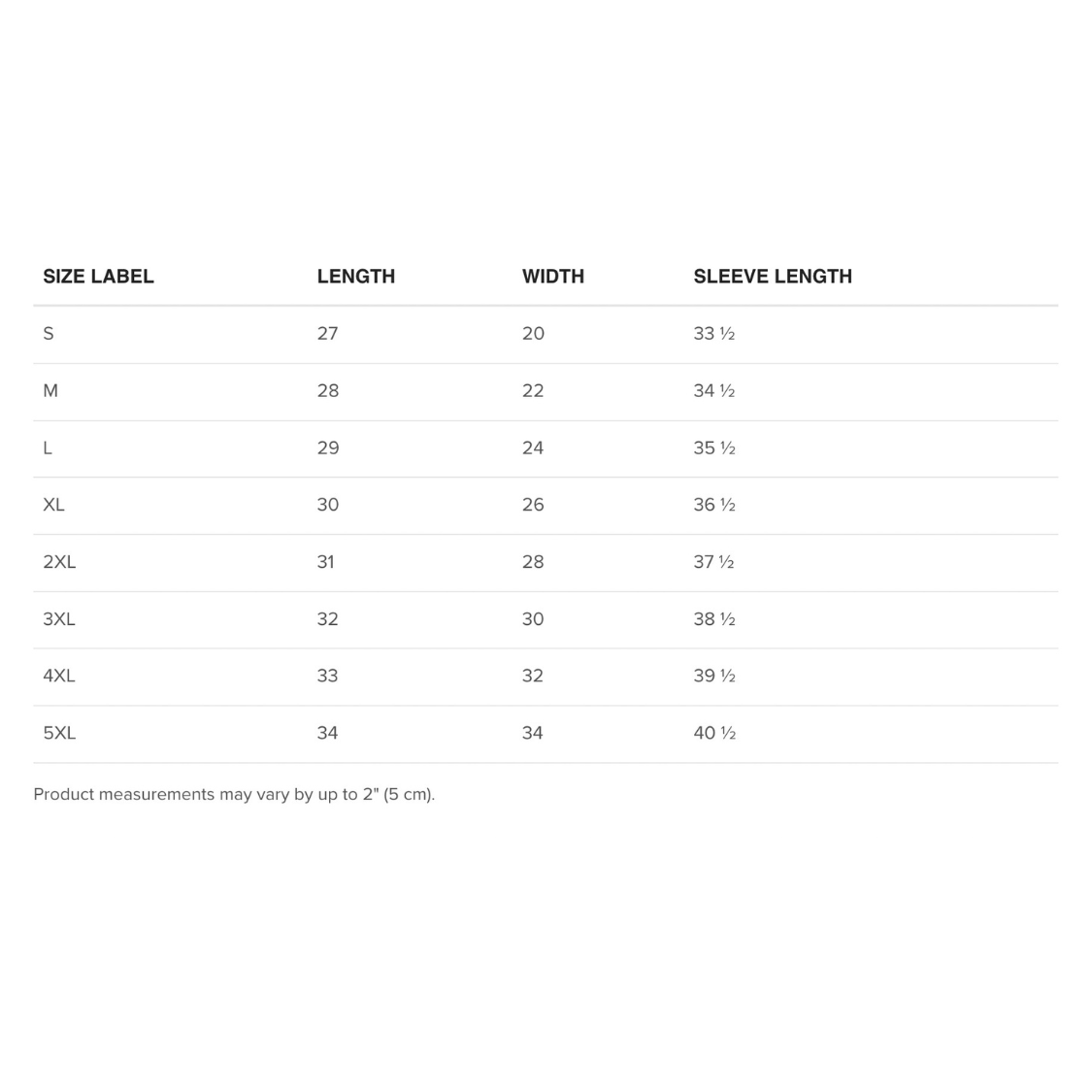1092x1092 pixels.
Task: Select the WIDTH column header
Action: click(552, 277)
